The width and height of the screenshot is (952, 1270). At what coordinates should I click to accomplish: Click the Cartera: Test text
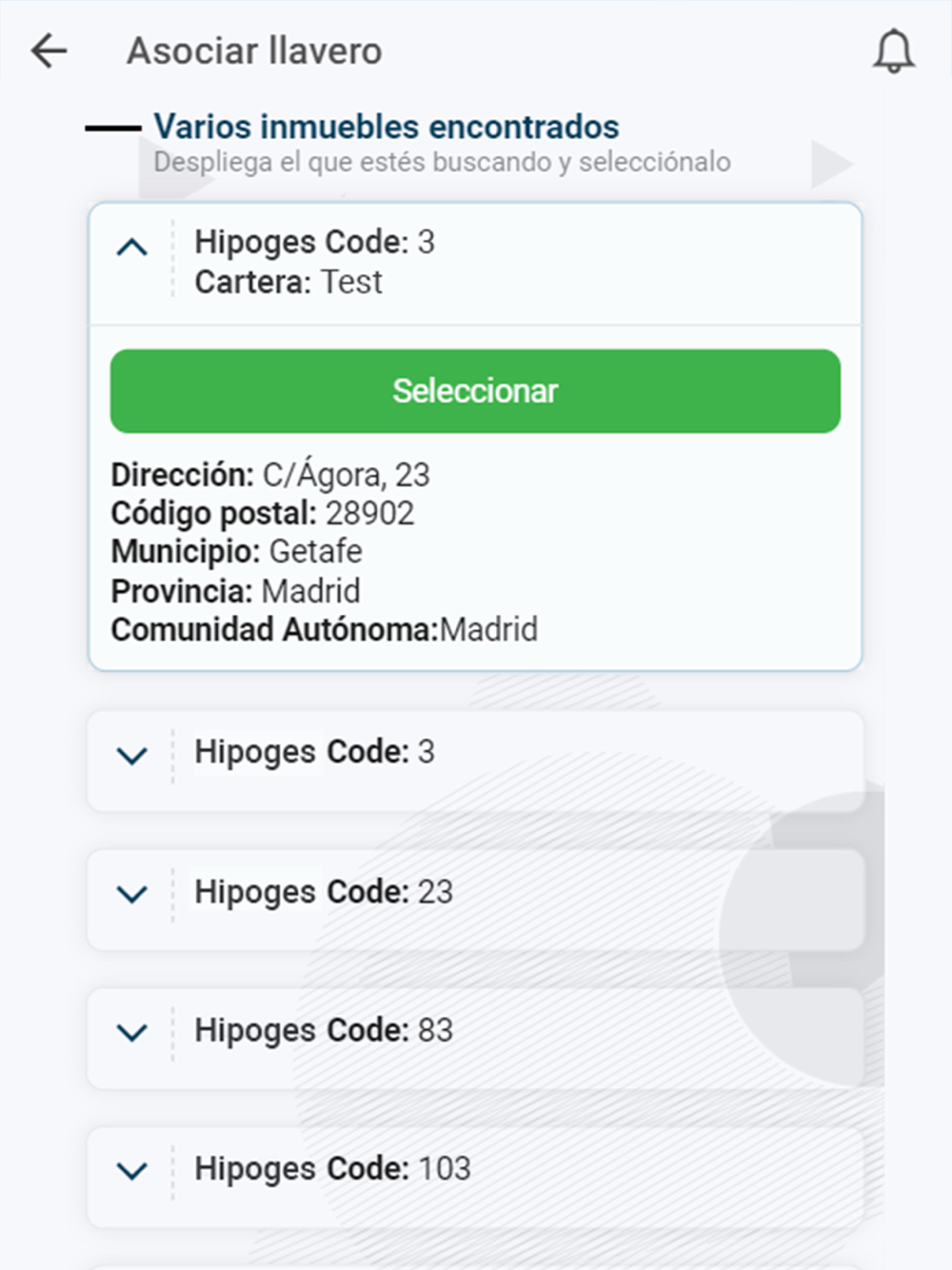point(288,282)
